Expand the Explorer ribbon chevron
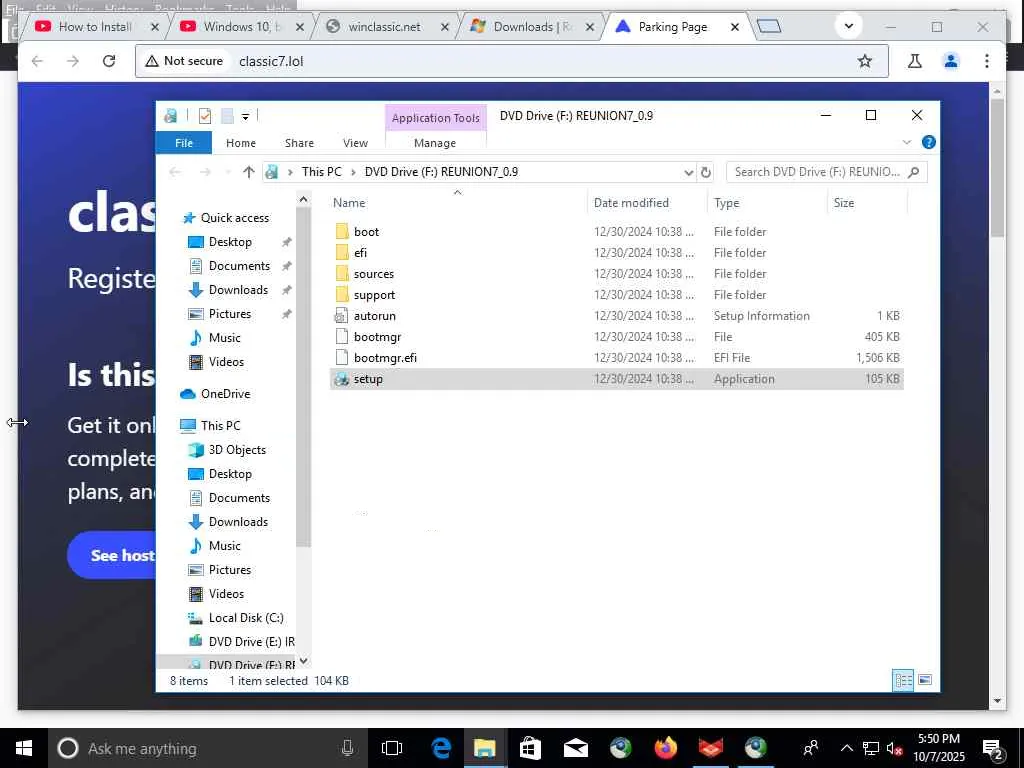1024x768 pixels. (906, 142)
